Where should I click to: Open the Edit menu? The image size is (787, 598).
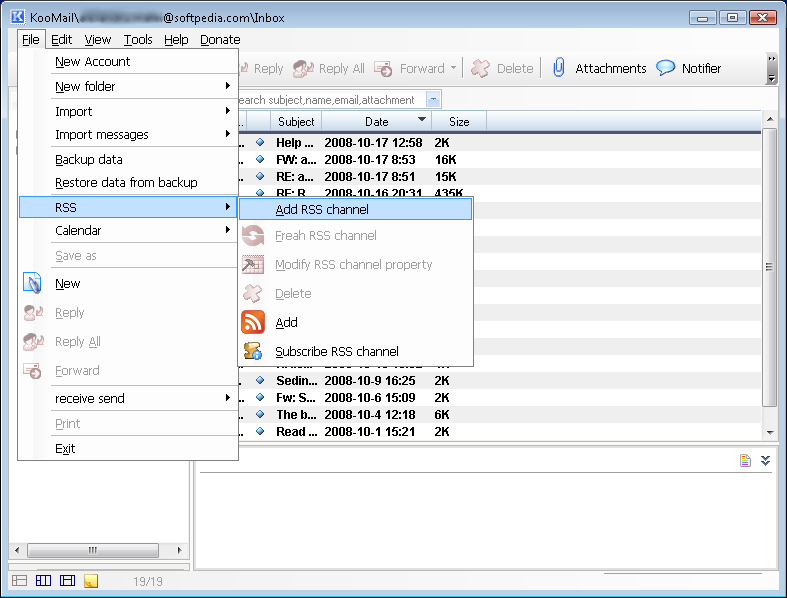(x=62, y=40)
